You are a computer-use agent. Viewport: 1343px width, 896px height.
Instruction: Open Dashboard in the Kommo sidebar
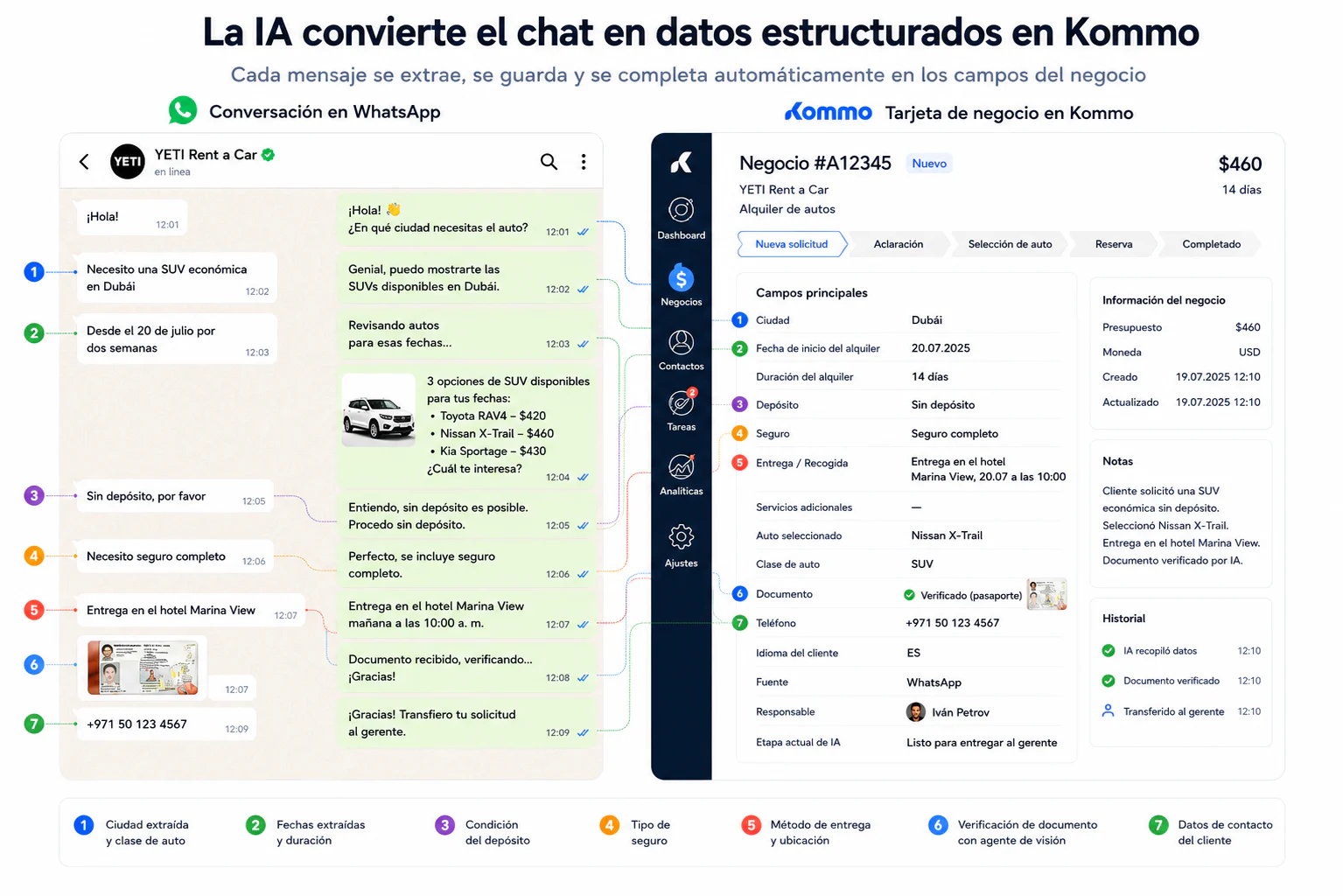[682, 219]
